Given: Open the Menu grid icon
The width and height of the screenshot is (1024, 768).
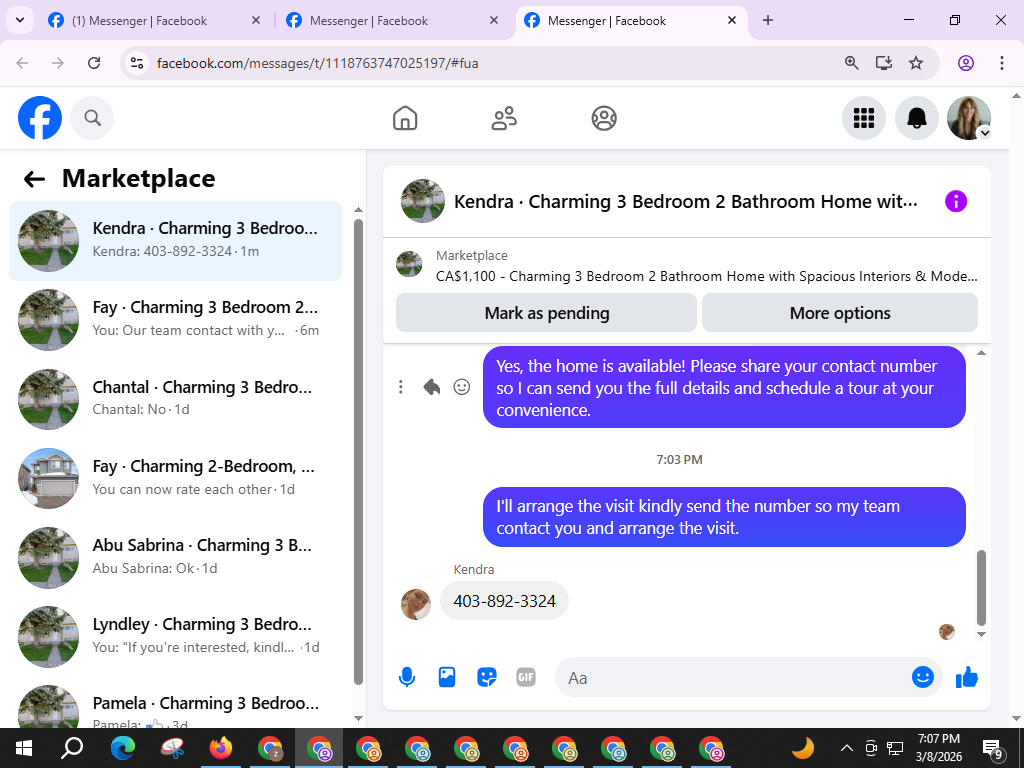Looking at the screenshot, I should pos(864,118).
